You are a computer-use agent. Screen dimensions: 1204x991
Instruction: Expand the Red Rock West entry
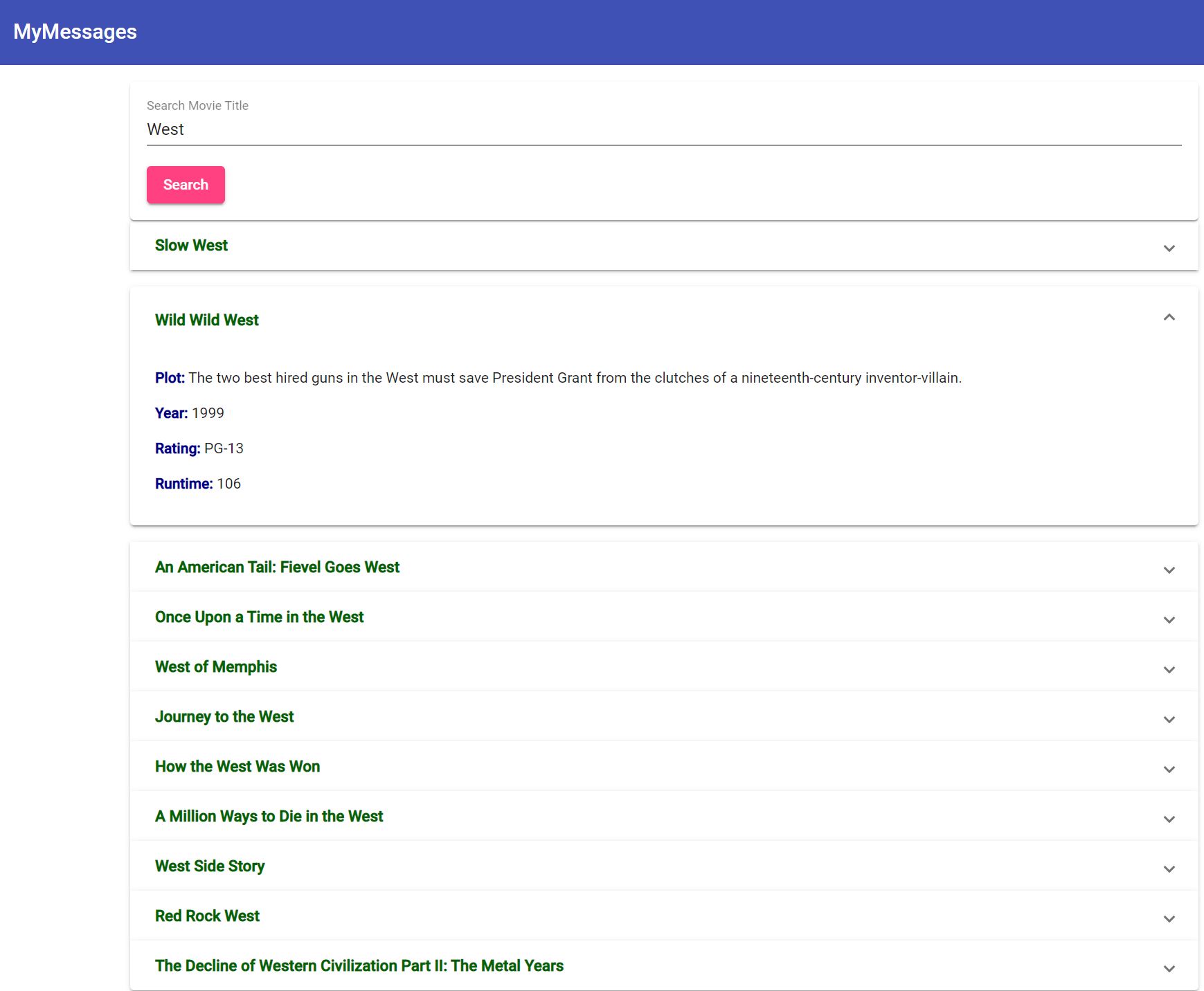pos(1169,918)
